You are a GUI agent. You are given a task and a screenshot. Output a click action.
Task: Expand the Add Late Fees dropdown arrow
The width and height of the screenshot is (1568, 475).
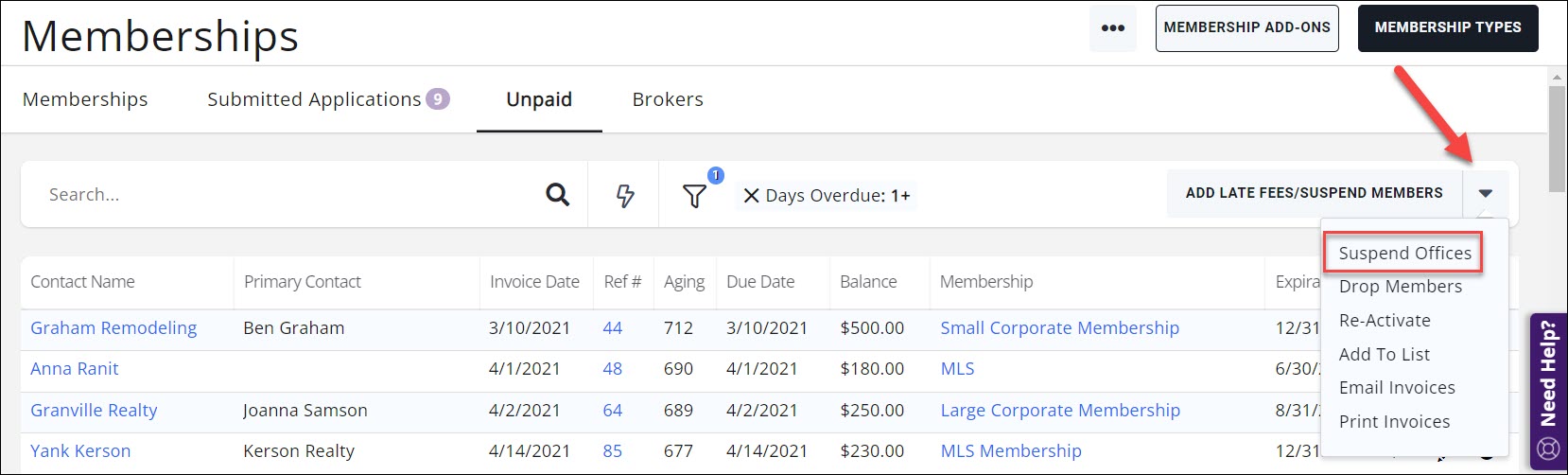click(1485, 194)
